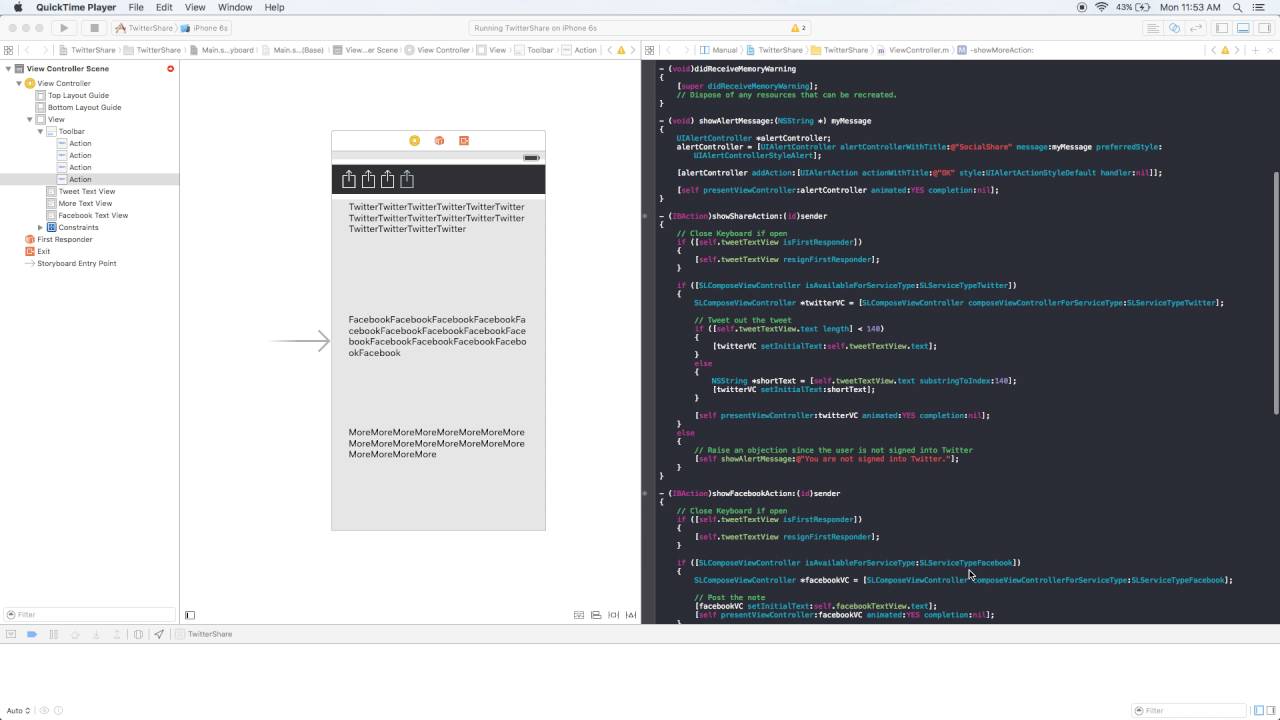The width and height of the screenshot is (1280, 720).
Task: Open the File menu
Action: 136,7
